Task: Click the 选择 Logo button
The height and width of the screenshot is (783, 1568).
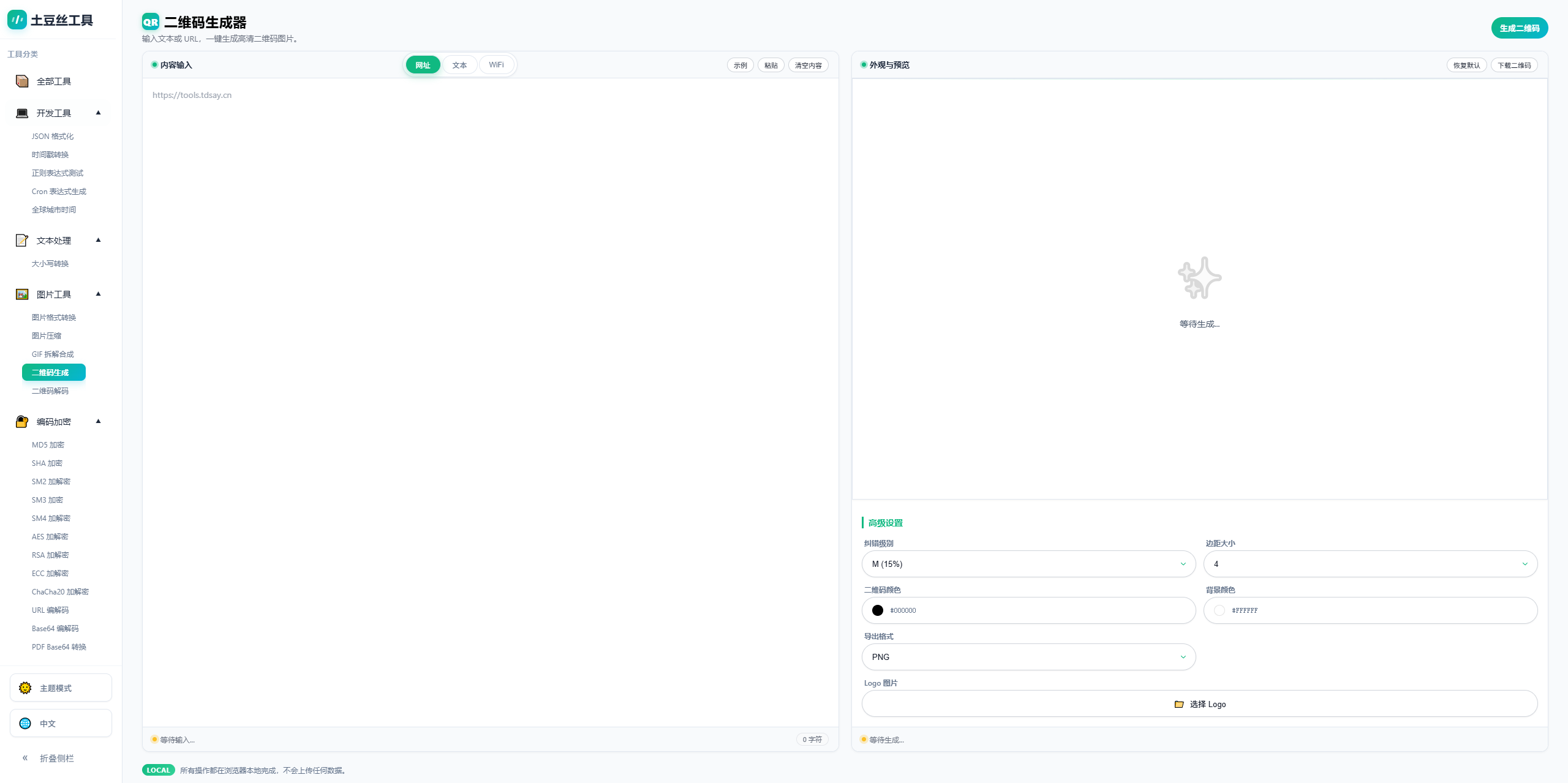Action: point(1199,704)
